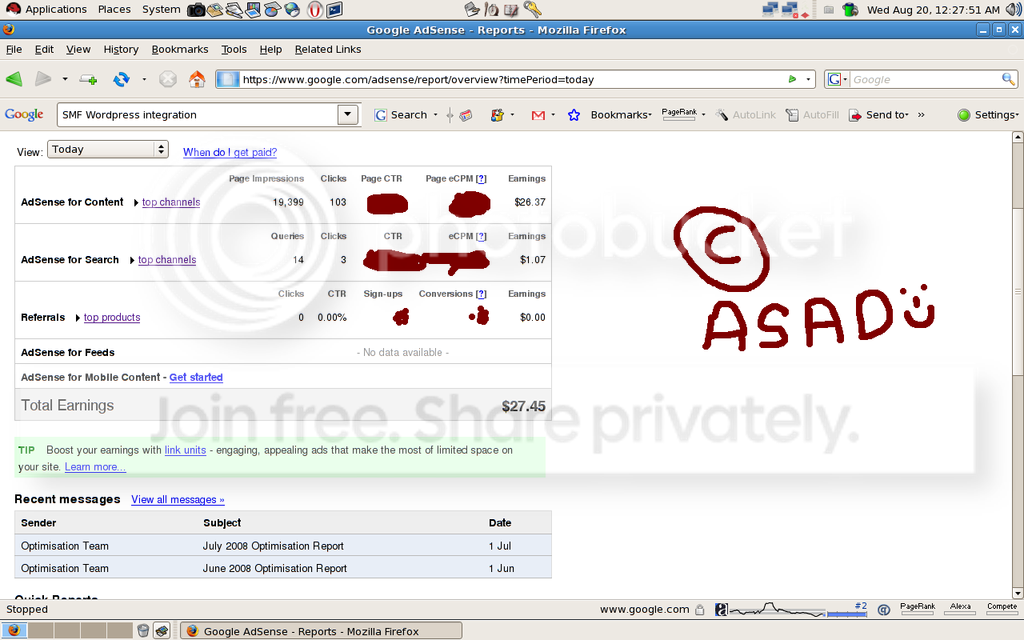
Task: Expand AdSense for Search top channels triangle
Action: tap(132, 260)
